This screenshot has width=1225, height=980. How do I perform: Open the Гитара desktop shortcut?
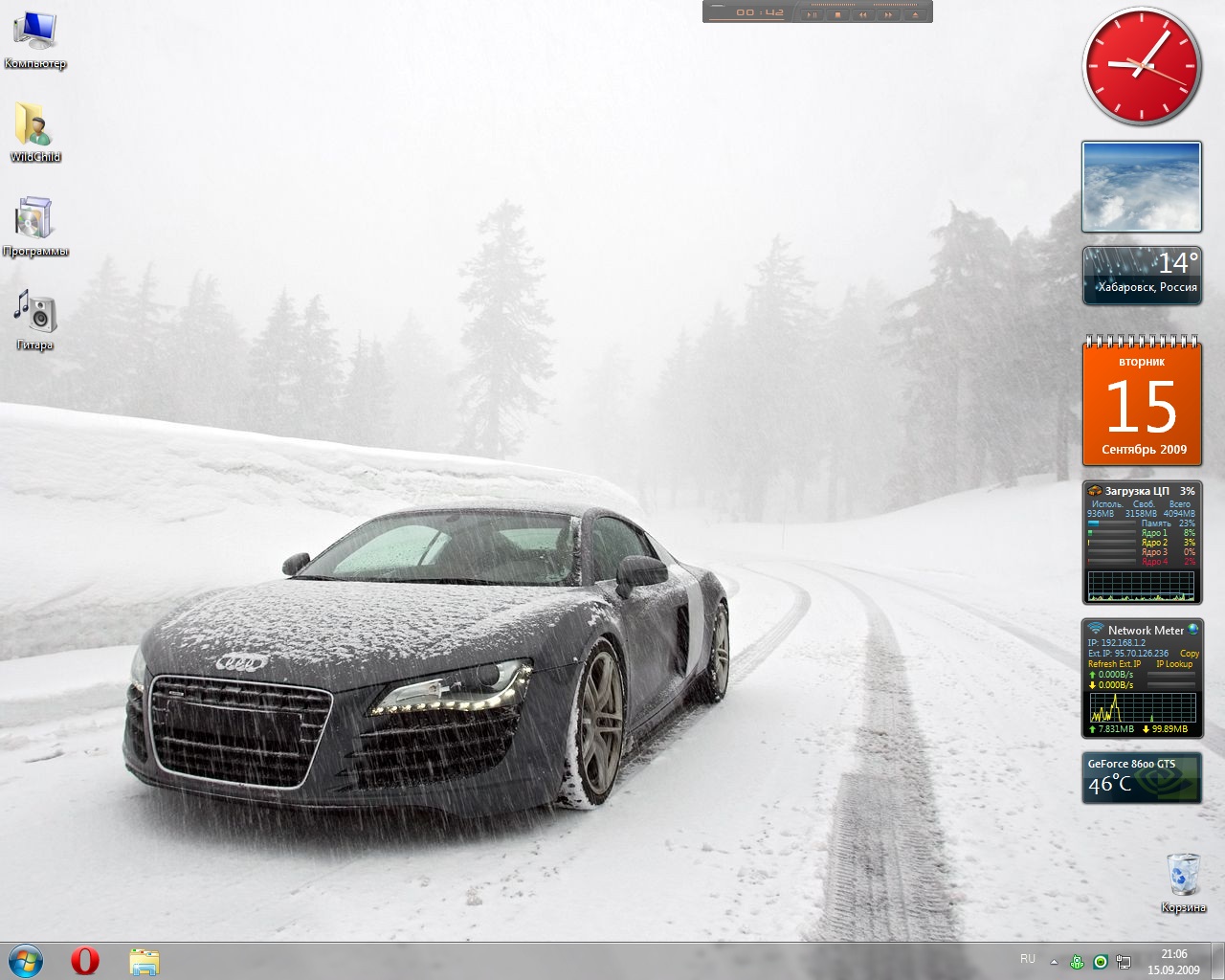(34, 320)
